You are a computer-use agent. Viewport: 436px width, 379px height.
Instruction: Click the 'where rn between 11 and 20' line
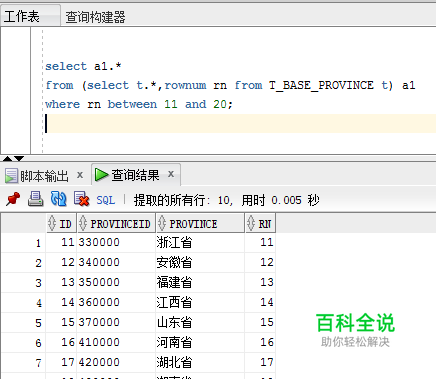tap(139, 104)
